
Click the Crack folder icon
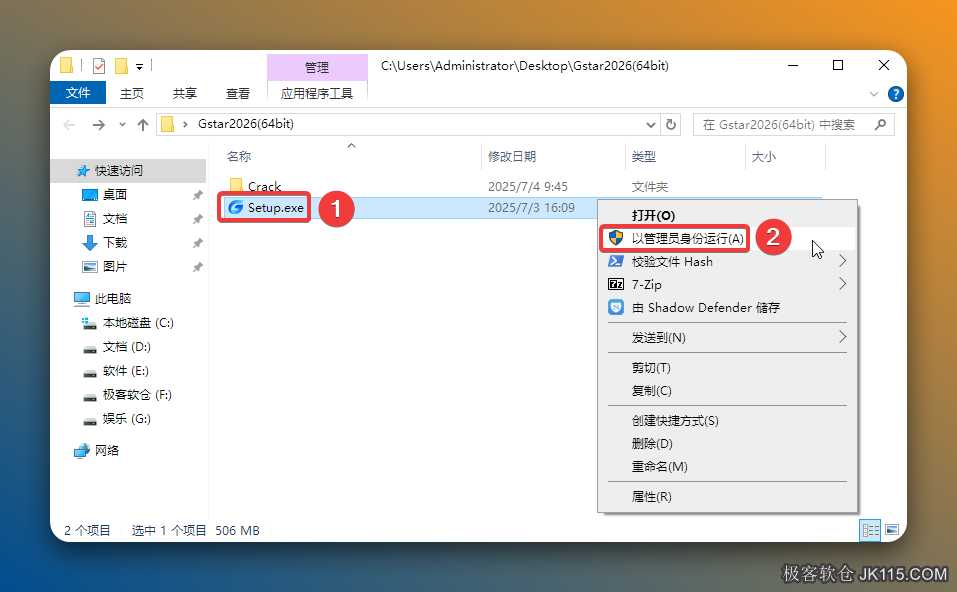(236, 185)
